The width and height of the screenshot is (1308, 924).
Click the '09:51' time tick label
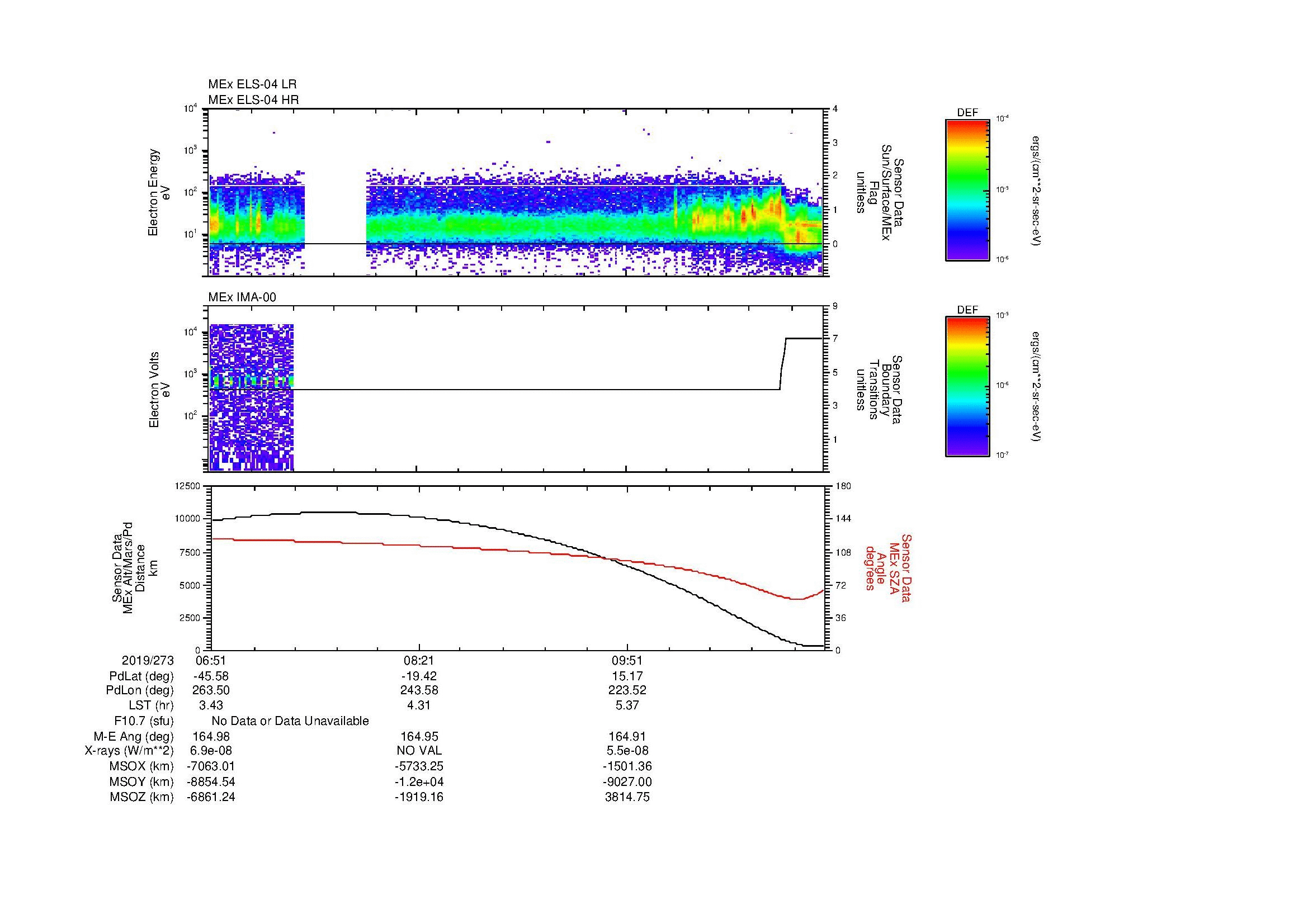click(627, 660)
